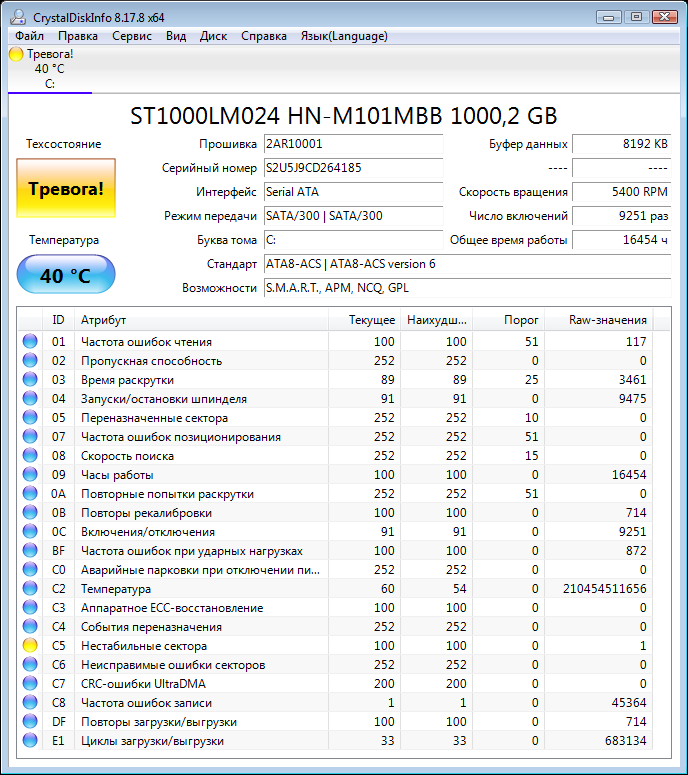This screenshot has width=688, height=775.
Task: Click the Общее время работы field 16454 ч
Action: click(621, 240)
